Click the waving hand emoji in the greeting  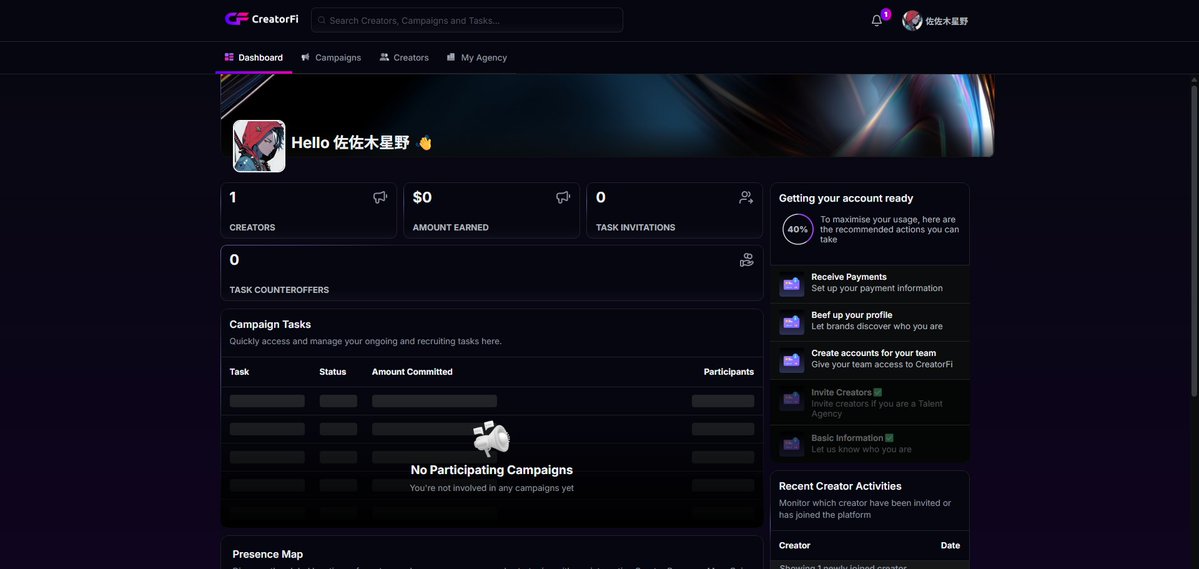point(424,143)
